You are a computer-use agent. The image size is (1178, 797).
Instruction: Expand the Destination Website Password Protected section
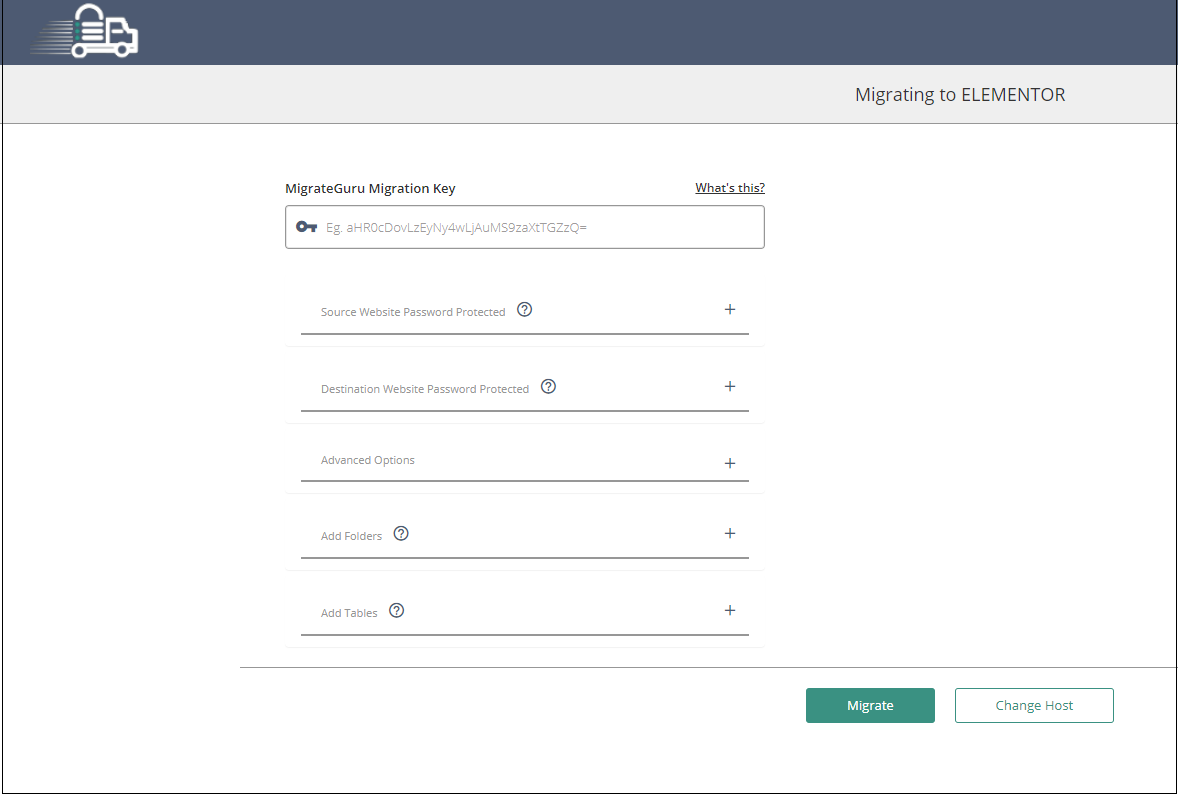(730, 386)
